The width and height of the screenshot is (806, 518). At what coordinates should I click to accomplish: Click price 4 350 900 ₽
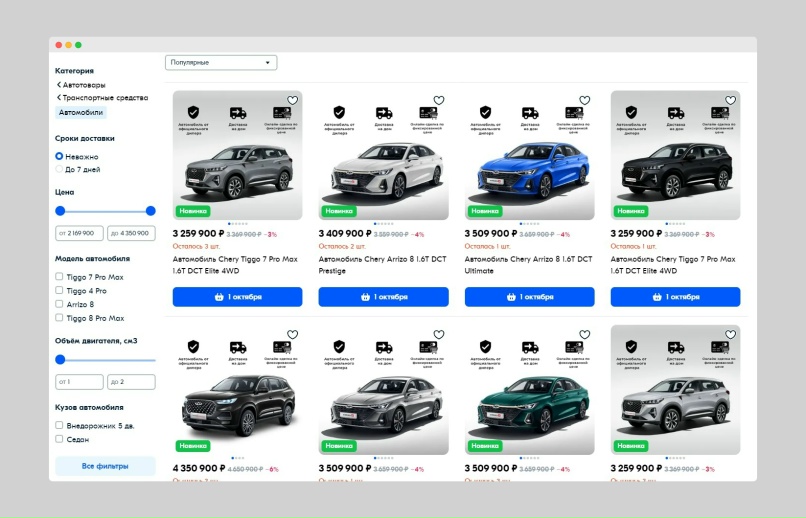coord(199,468)
